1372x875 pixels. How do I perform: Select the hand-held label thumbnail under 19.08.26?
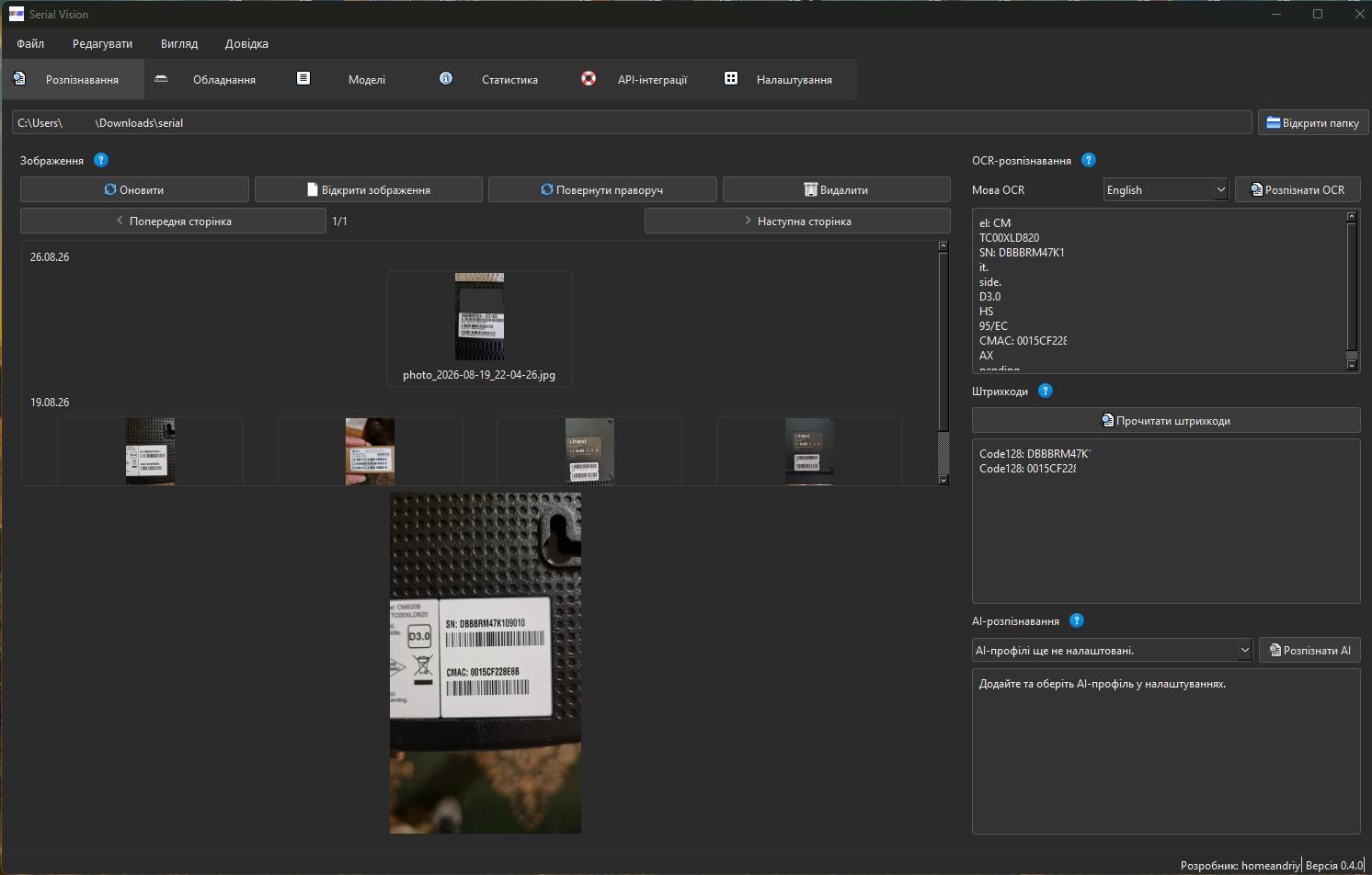pos(370,450)
